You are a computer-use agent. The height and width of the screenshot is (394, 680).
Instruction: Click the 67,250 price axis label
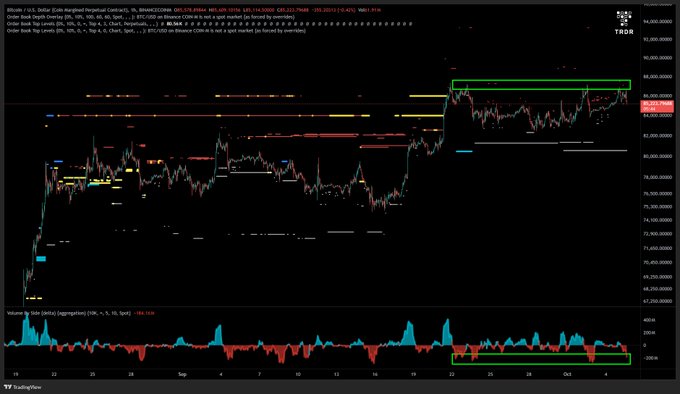[x=658, y=301]
